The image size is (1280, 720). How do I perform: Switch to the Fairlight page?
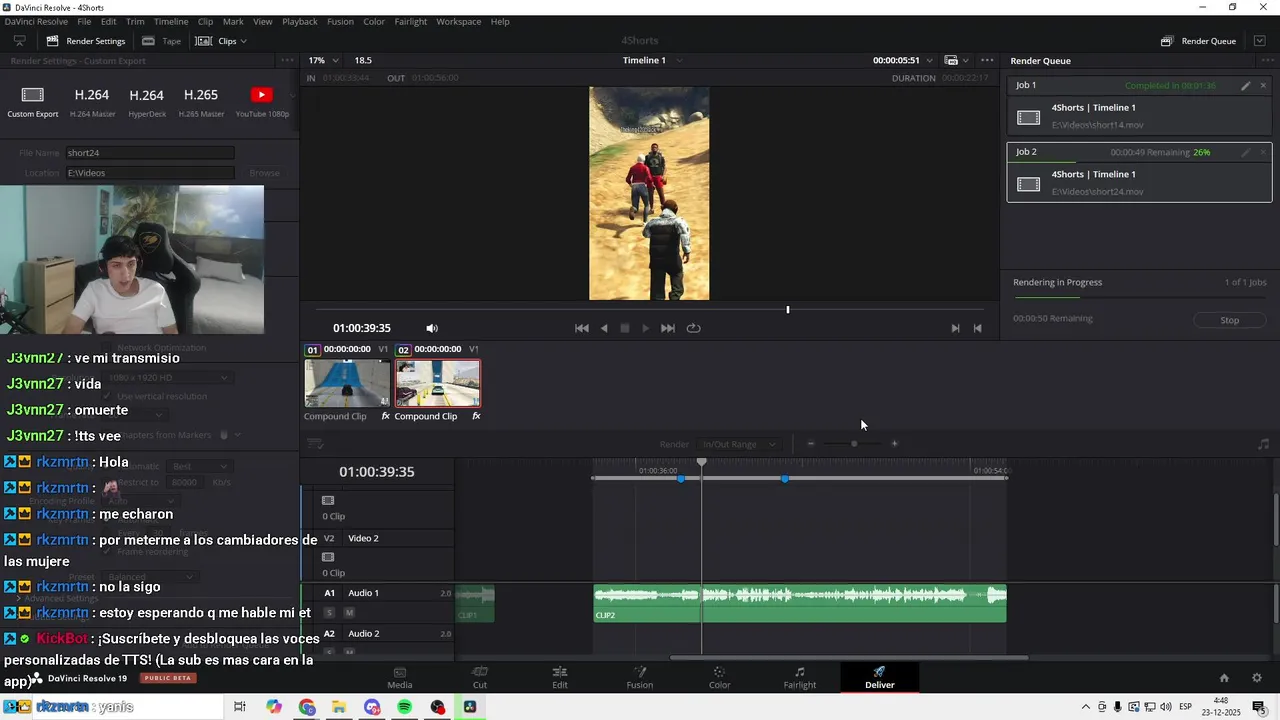click(x=800, y=677)
